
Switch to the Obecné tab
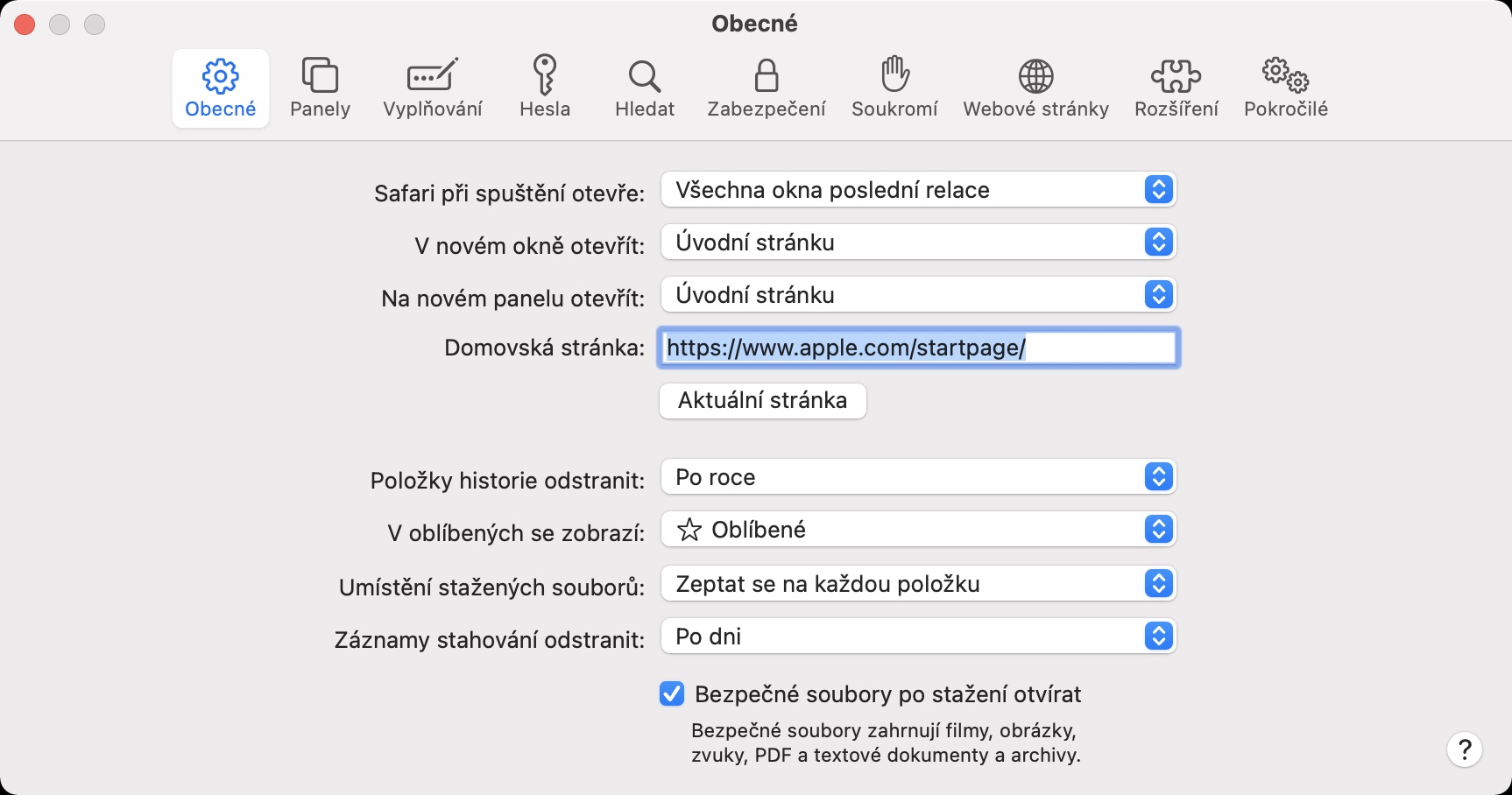point(221,88)
